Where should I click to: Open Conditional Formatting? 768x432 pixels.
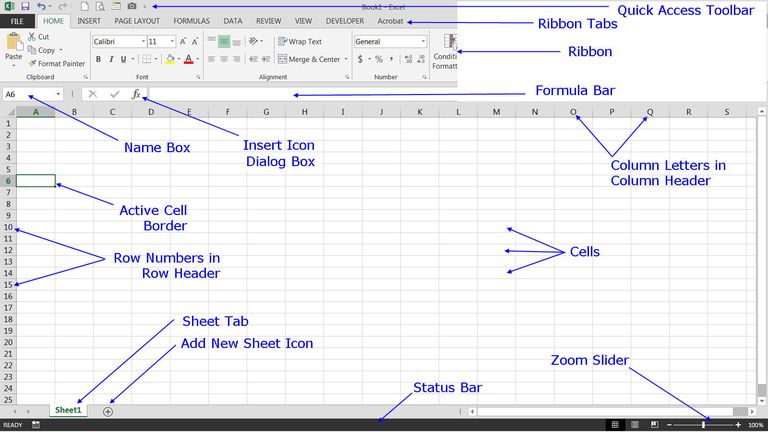pos(446,52)
